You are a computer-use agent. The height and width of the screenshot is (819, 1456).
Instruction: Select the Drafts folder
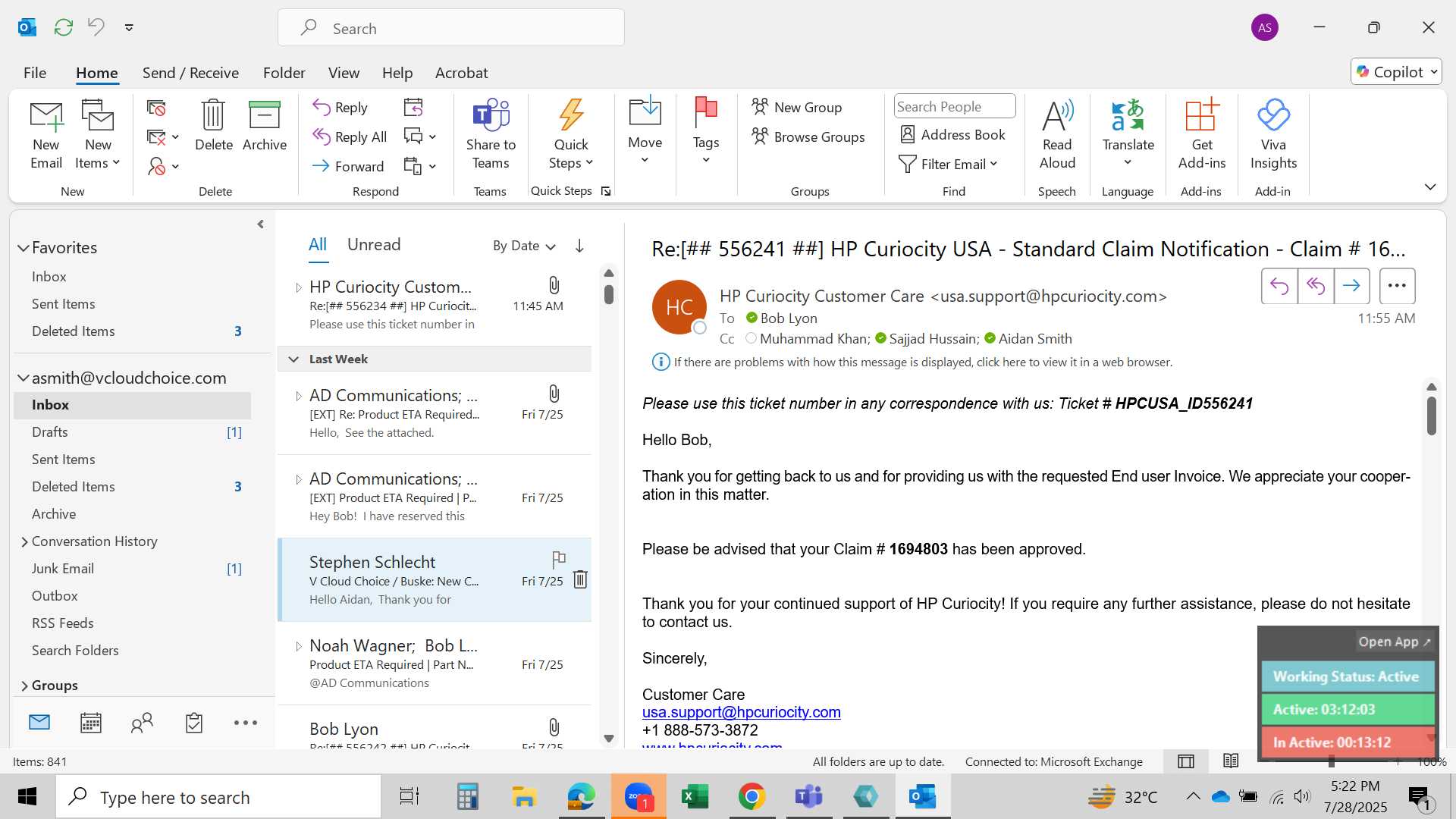(132, 432)
